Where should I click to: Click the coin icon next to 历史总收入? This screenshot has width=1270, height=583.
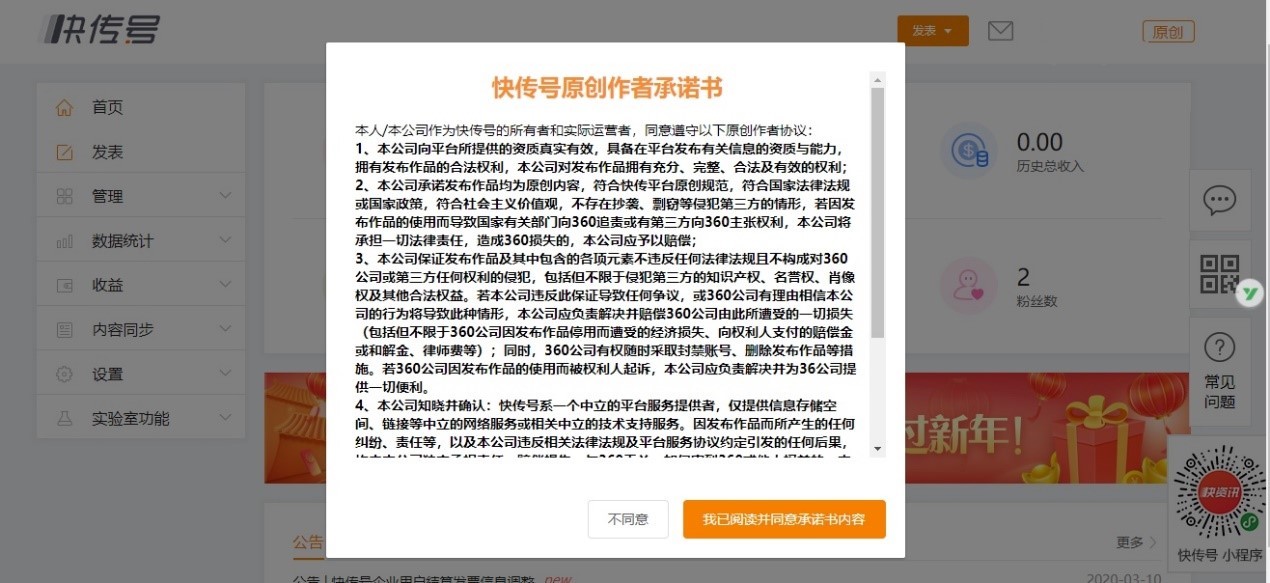pos(969,151)
